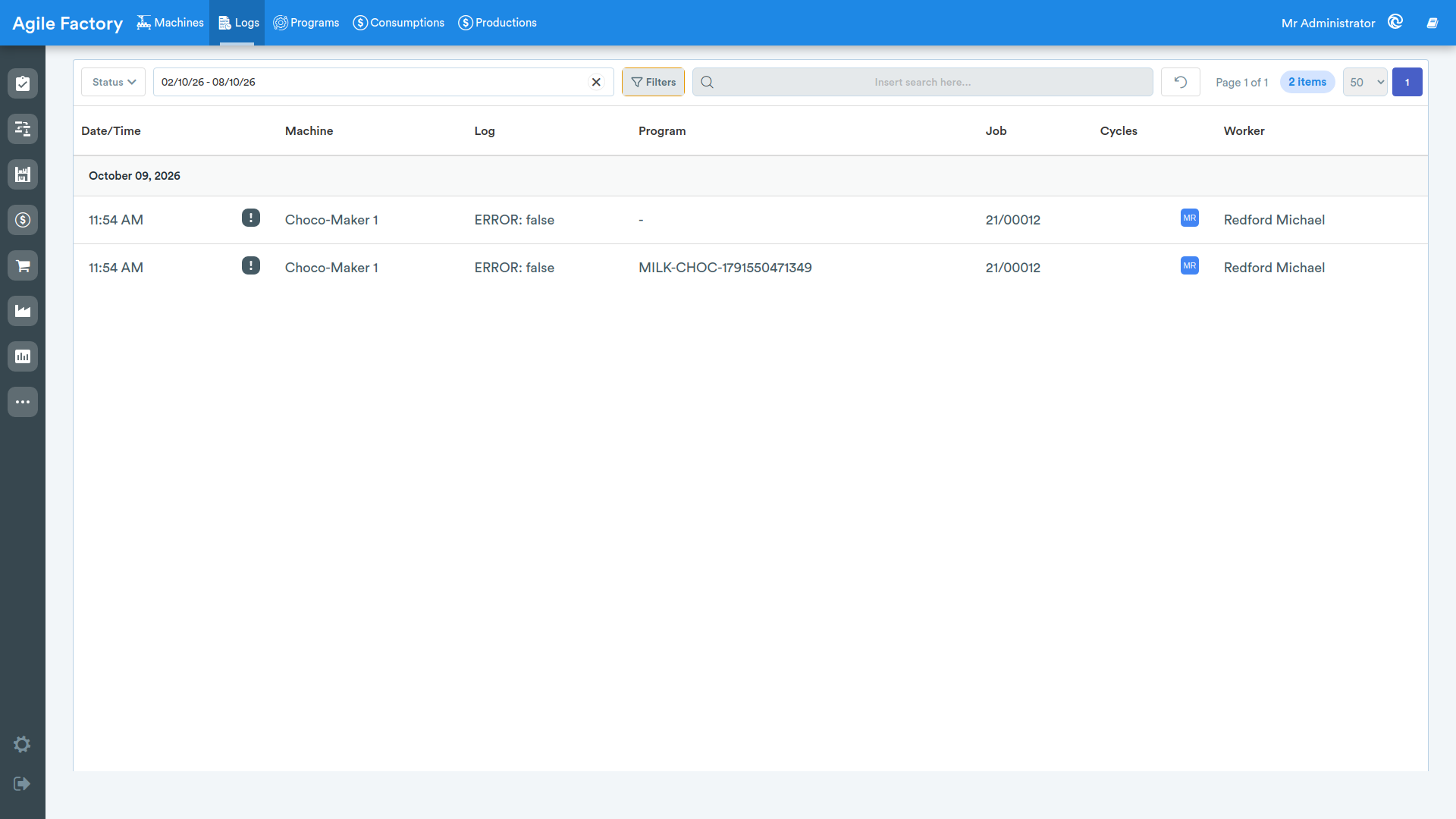The height and width of the screenshot is (819, 1456).
Task: Click the Machine column header
Action: pos(309,130)
